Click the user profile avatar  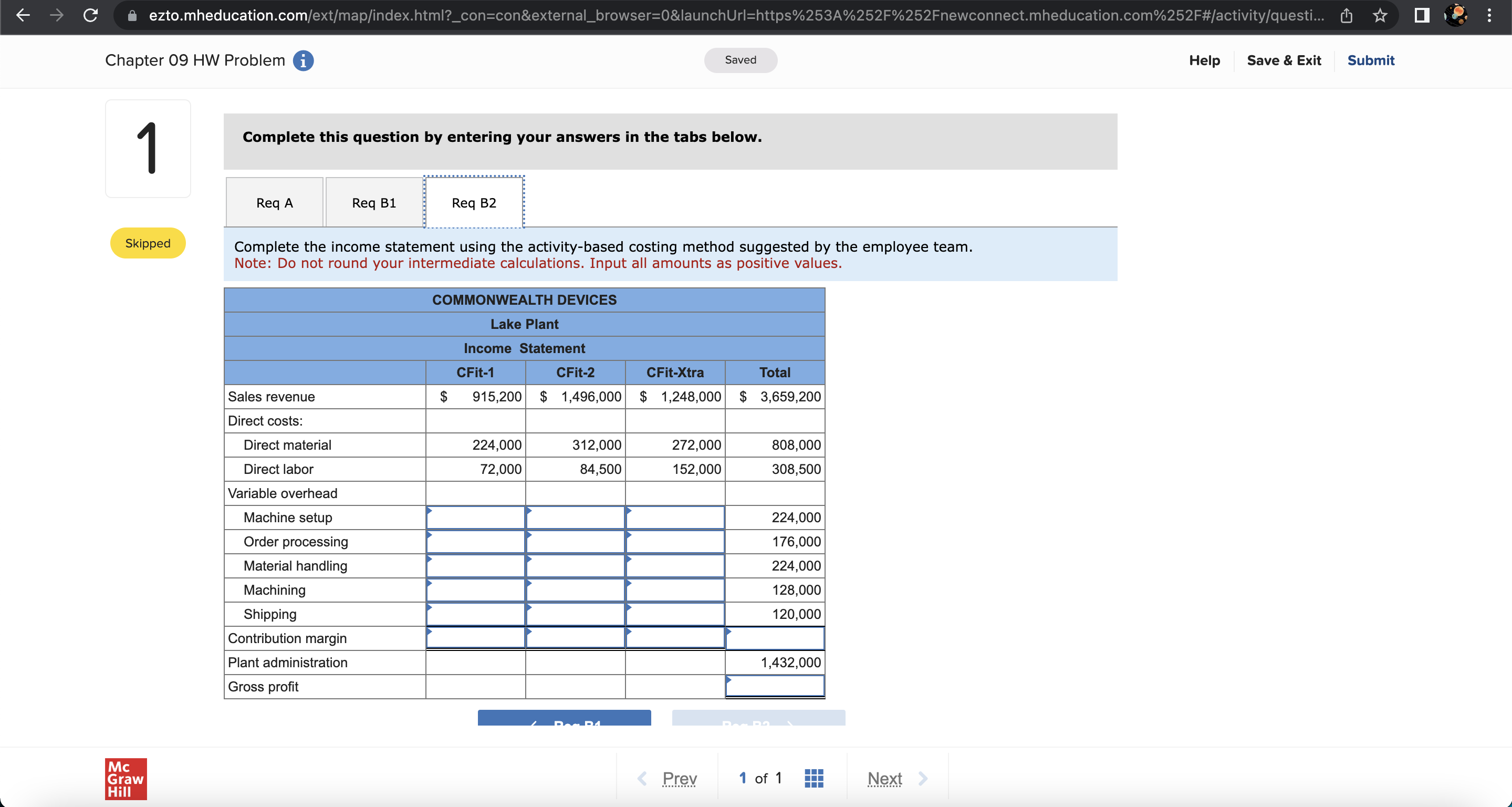click(x=1456, y=15)
